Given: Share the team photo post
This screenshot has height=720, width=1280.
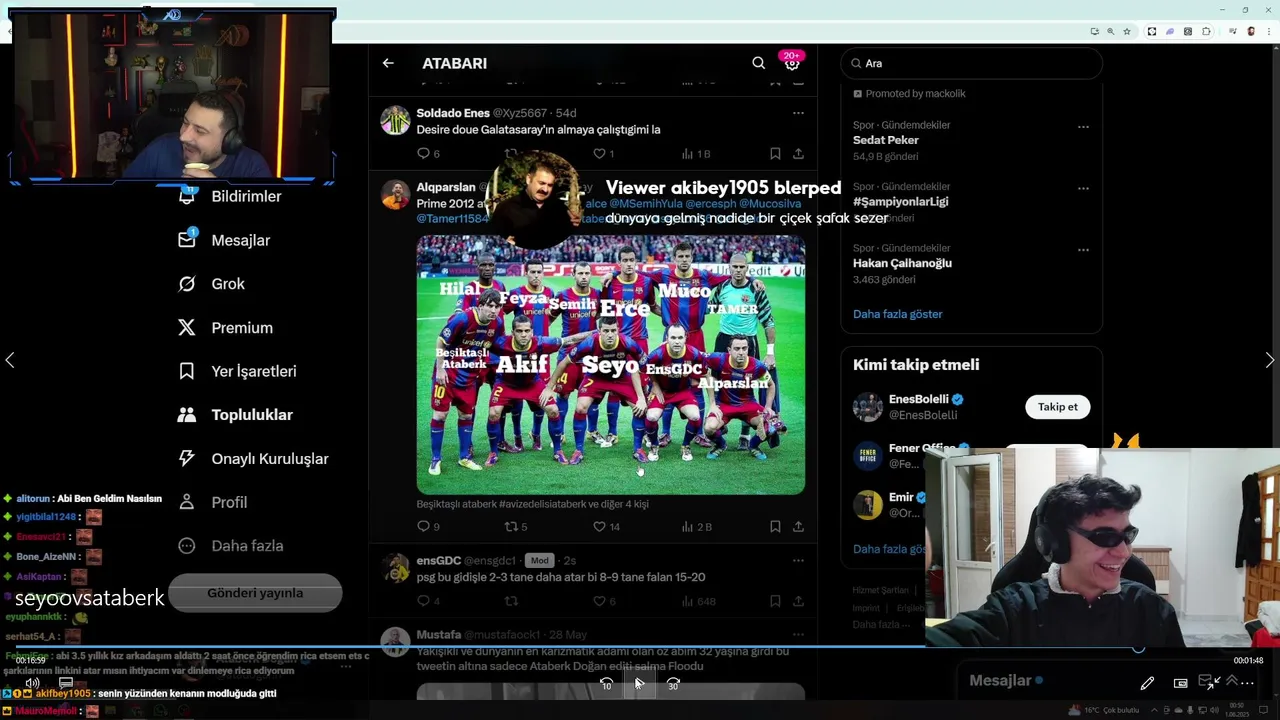Looking at the screenshot, I should click(x=798, y=526).
